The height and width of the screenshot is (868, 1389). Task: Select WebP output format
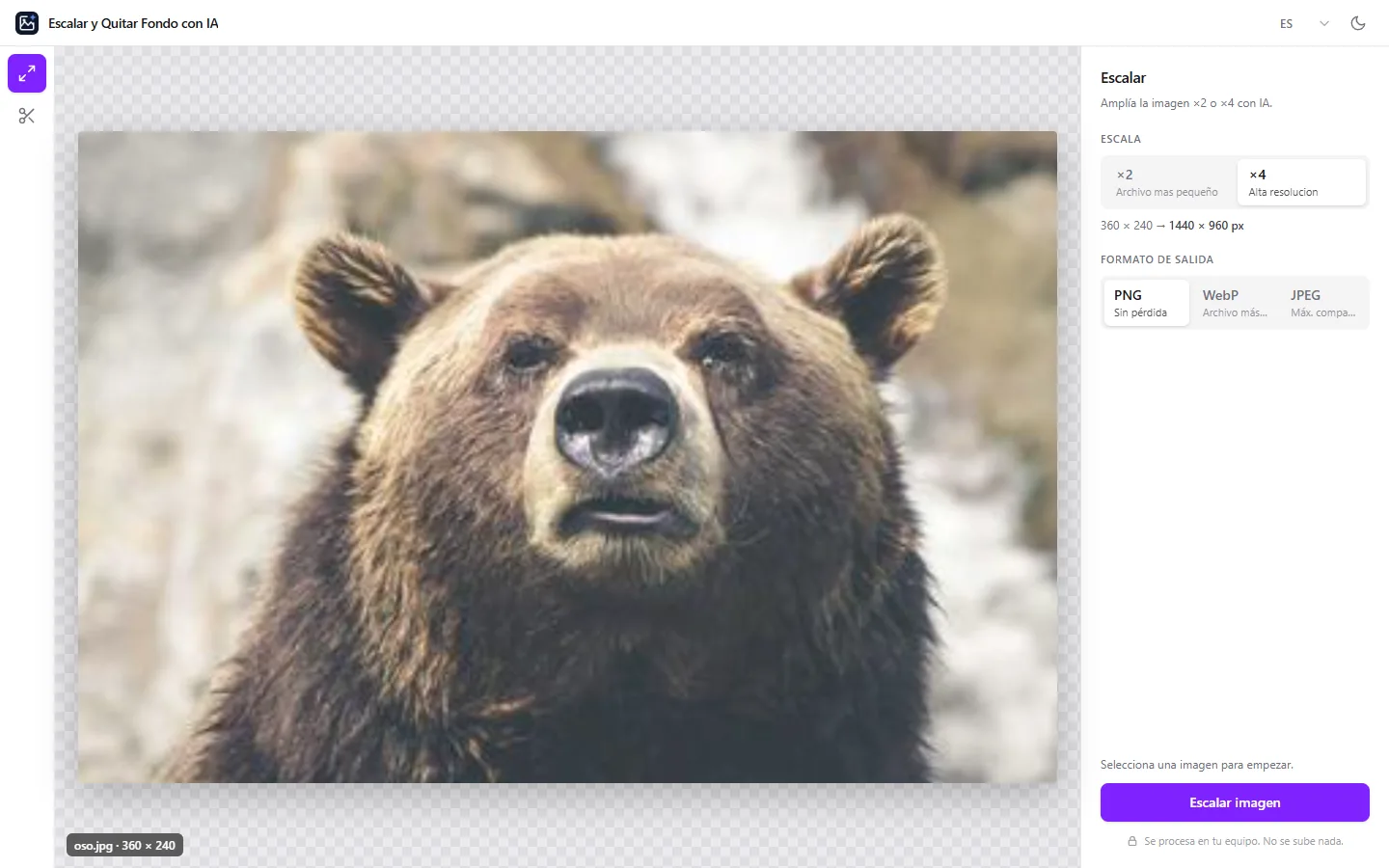click(x=1235, y=303)
